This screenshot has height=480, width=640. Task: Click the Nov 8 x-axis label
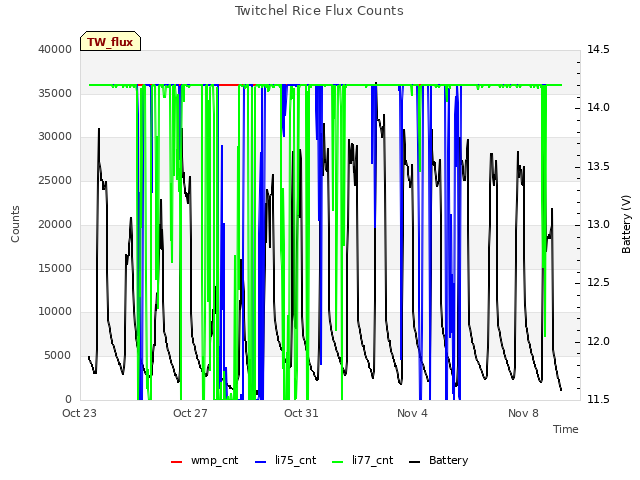(x=523, y=413)
